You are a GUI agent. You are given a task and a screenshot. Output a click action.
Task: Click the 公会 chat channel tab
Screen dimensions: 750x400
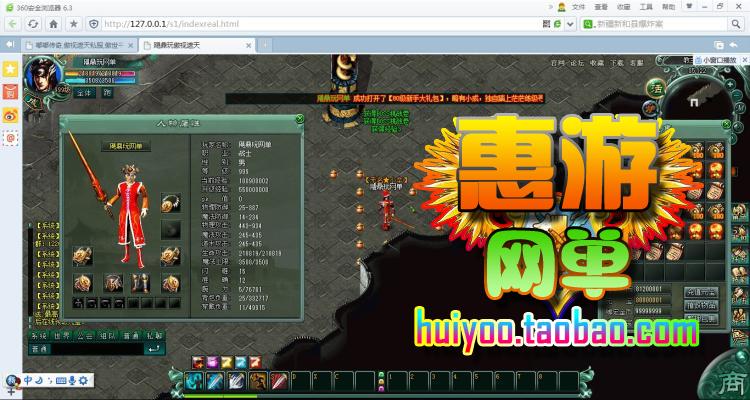point(85,336)
